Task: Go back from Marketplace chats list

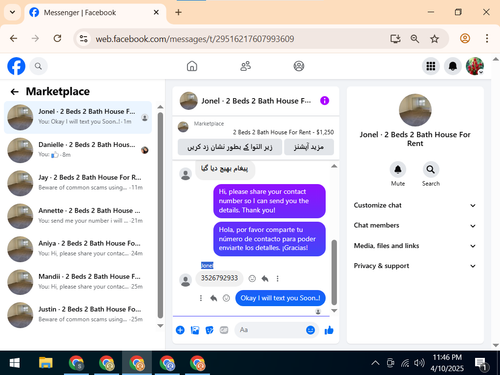Action: [x=14, y=92]
